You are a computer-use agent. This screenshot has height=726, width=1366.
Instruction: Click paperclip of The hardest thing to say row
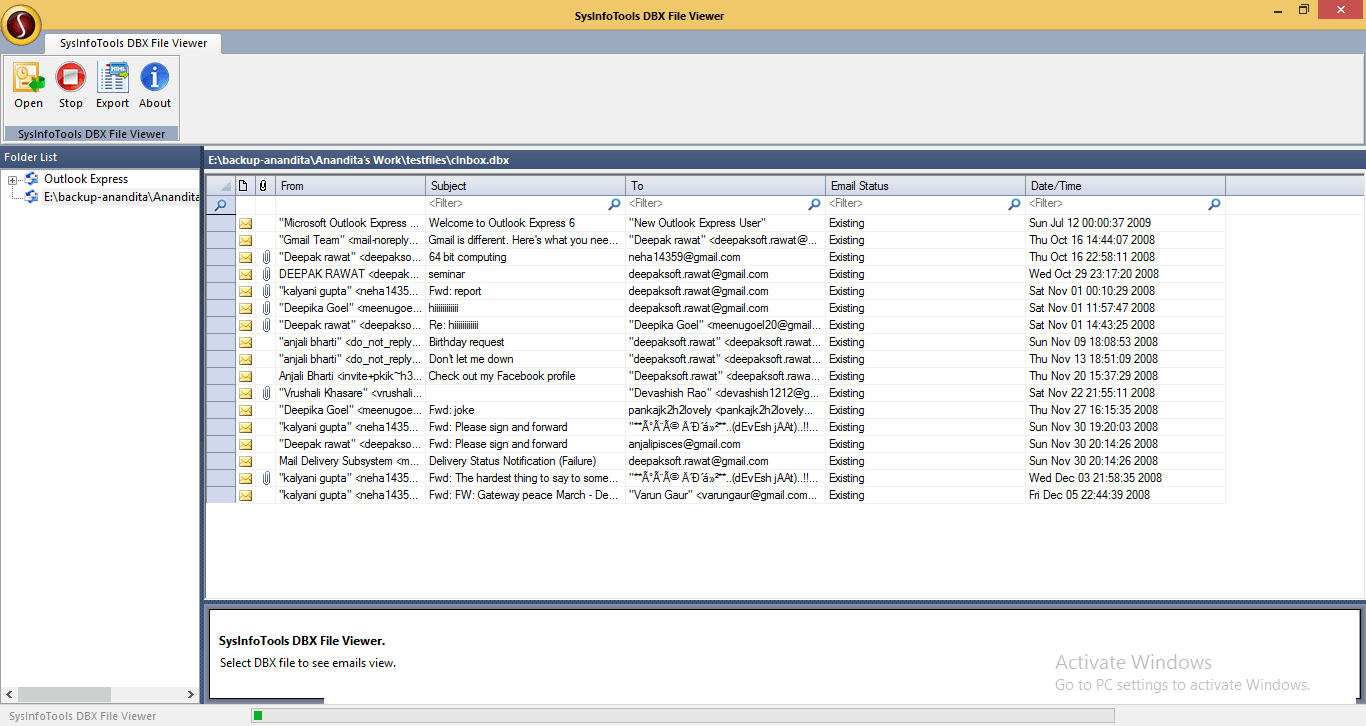pos(266,478)
